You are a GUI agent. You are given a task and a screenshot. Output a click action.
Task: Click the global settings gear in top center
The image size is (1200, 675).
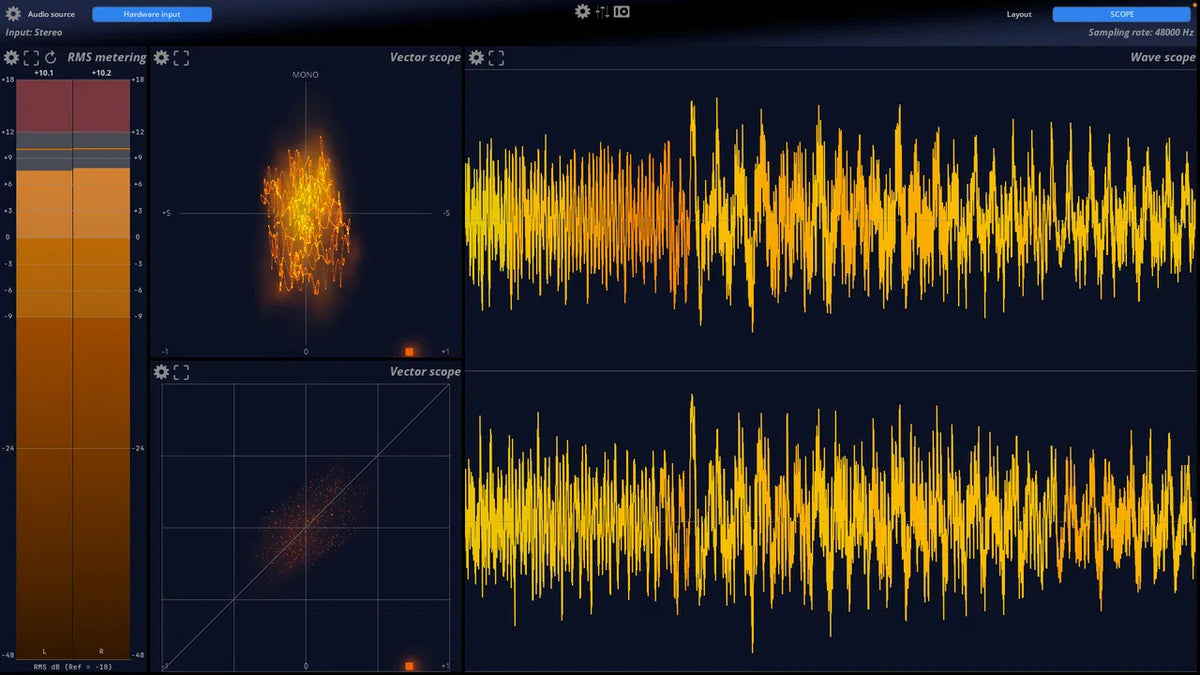click(582, 12)
